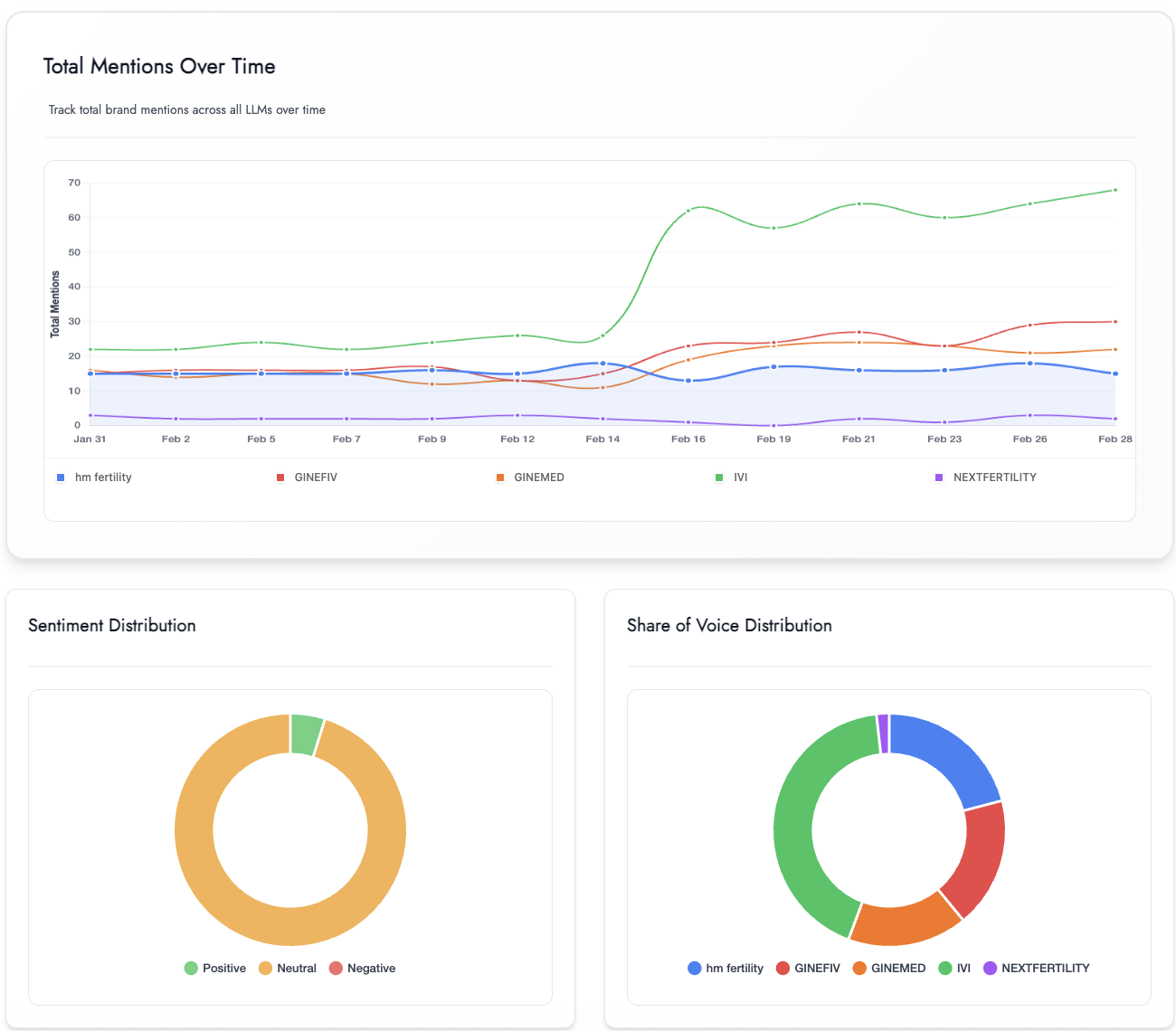This screenshot has height=1031, width=1176.
Task: Click the purple NEXTFERTILITY legend square
Action: [x=939, y=478]
